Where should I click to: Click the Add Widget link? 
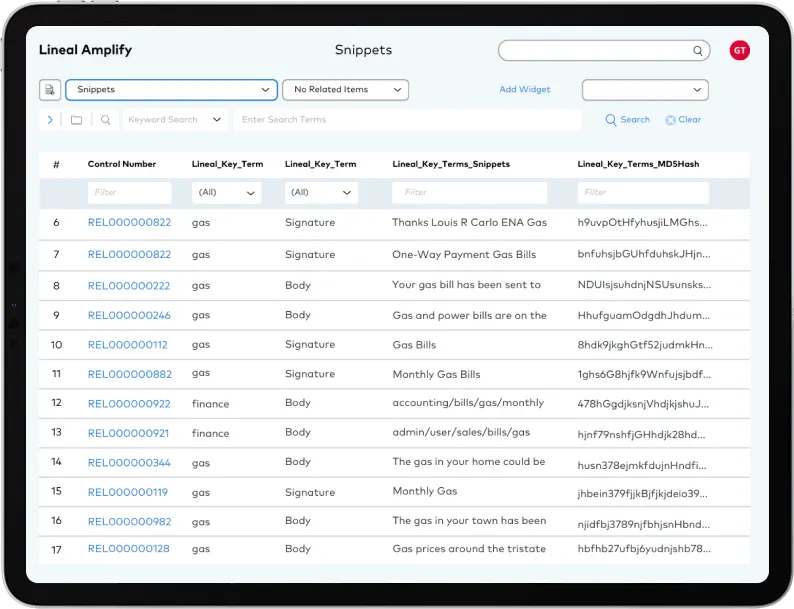click(525, 90)
